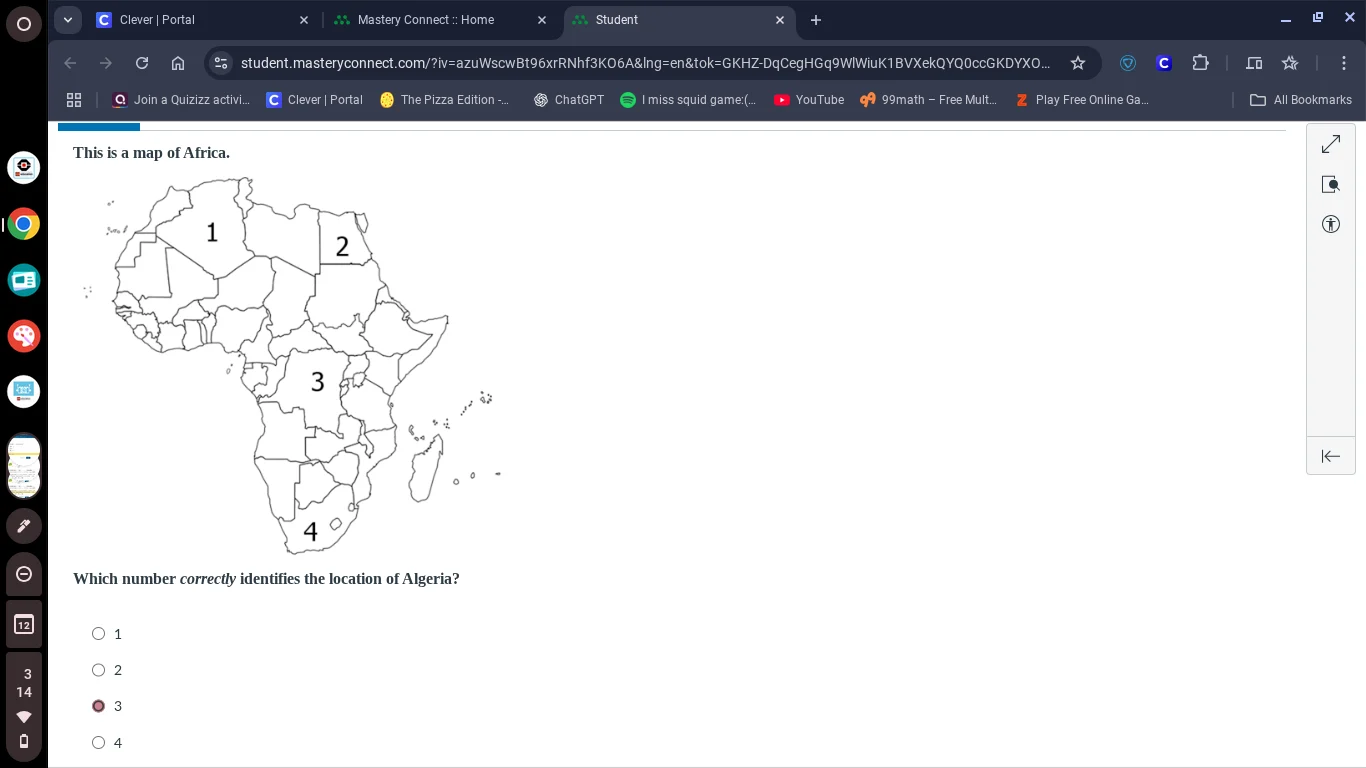Switch to the Mastery Connect Home tab
This screenshot has height=768, width=1366.
(x=425, y=20)
